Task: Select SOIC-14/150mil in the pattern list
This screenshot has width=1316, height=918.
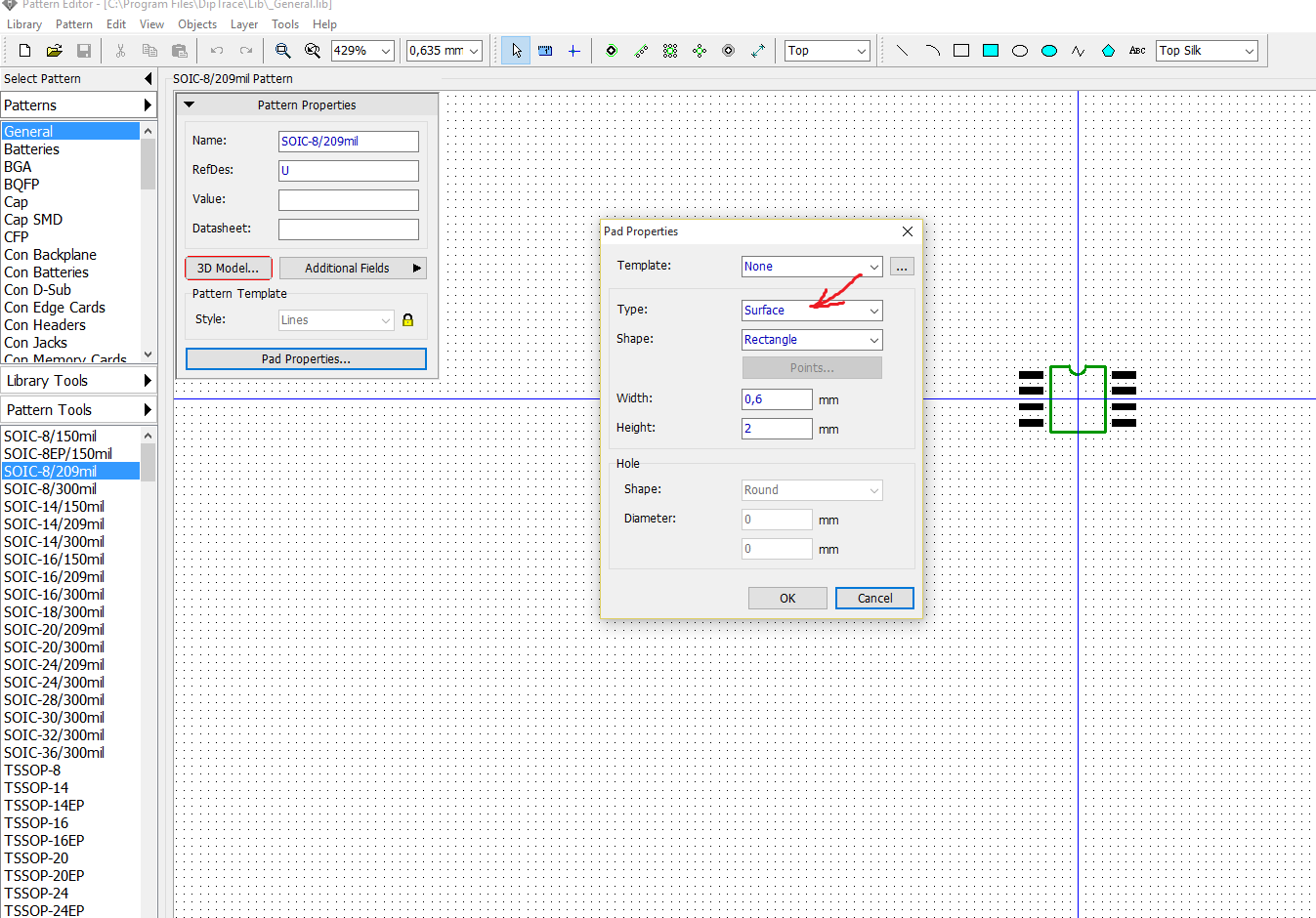Action: [55, 507]
